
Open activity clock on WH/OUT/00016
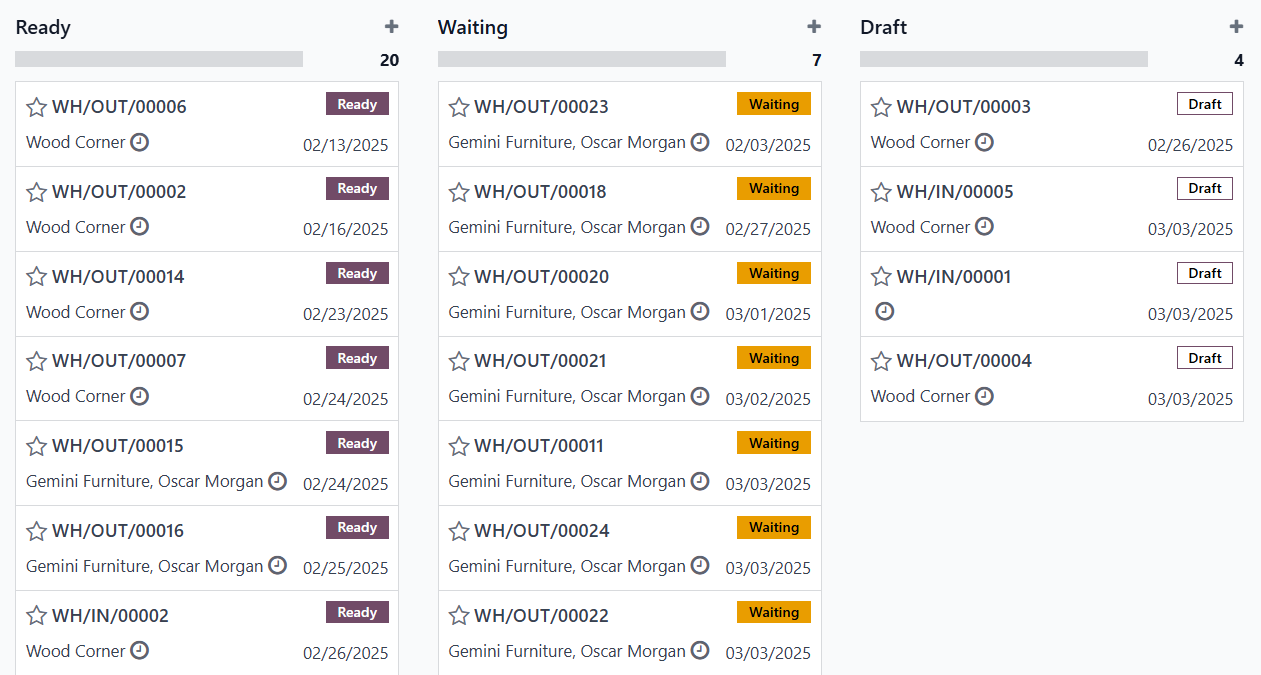278,566
